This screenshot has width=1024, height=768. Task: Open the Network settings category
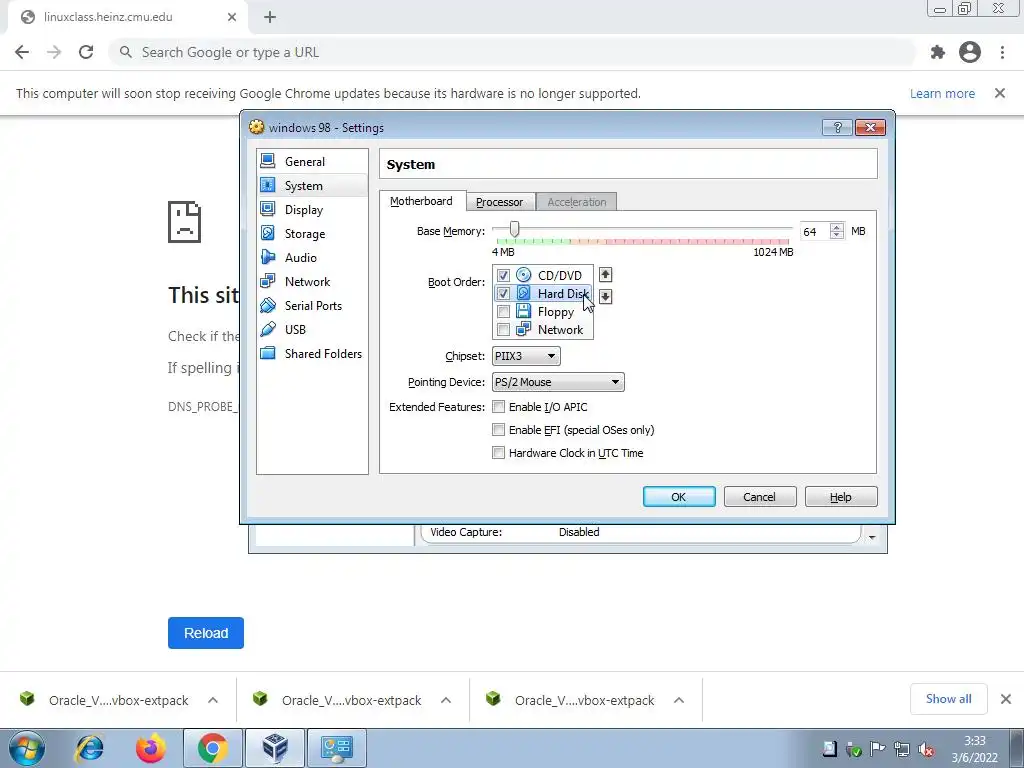click(x=312, y=281)
